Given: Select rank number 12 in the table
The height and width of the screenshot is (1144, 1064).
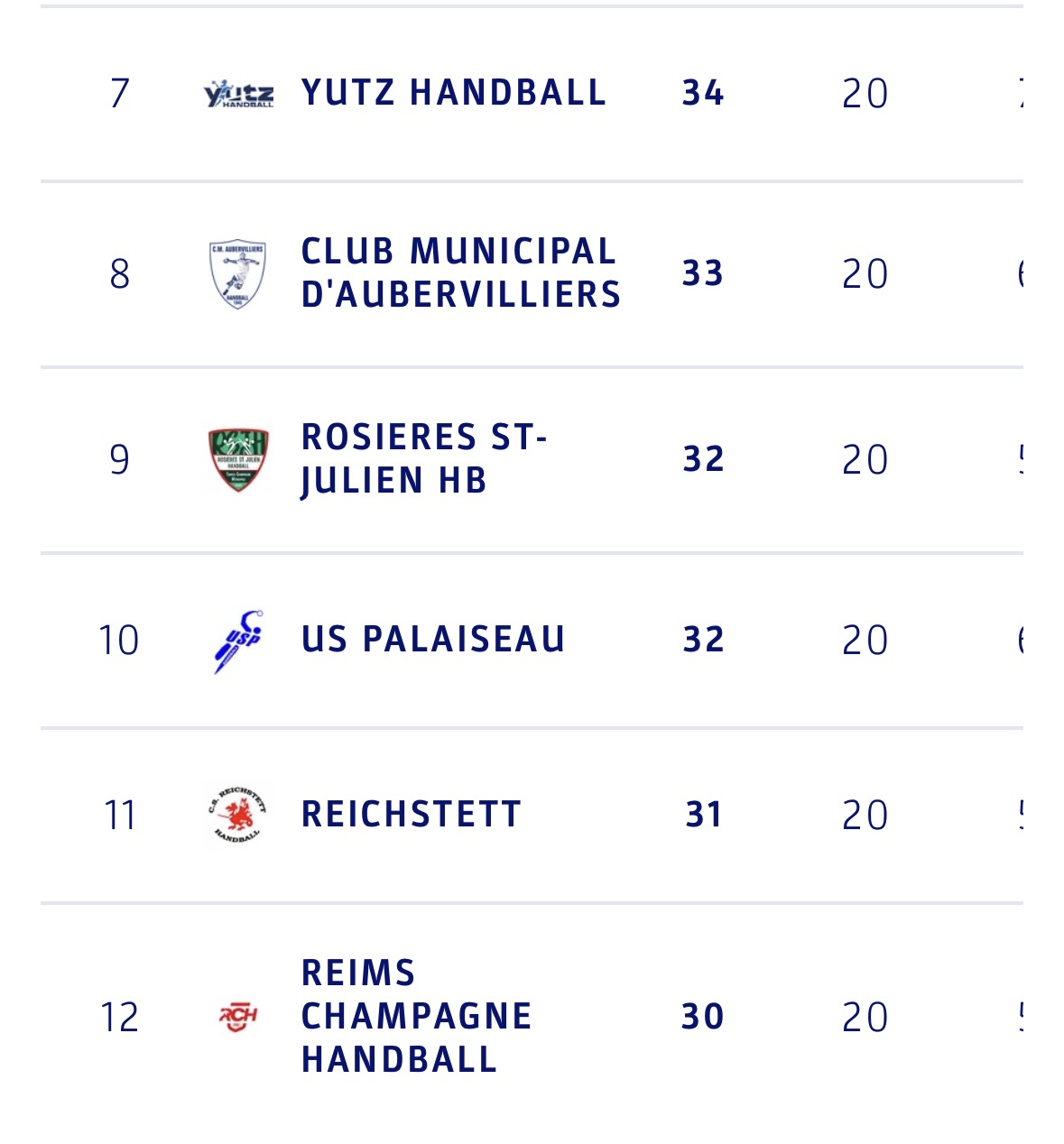Looking at the screenshot, I should click(119, 1017).
